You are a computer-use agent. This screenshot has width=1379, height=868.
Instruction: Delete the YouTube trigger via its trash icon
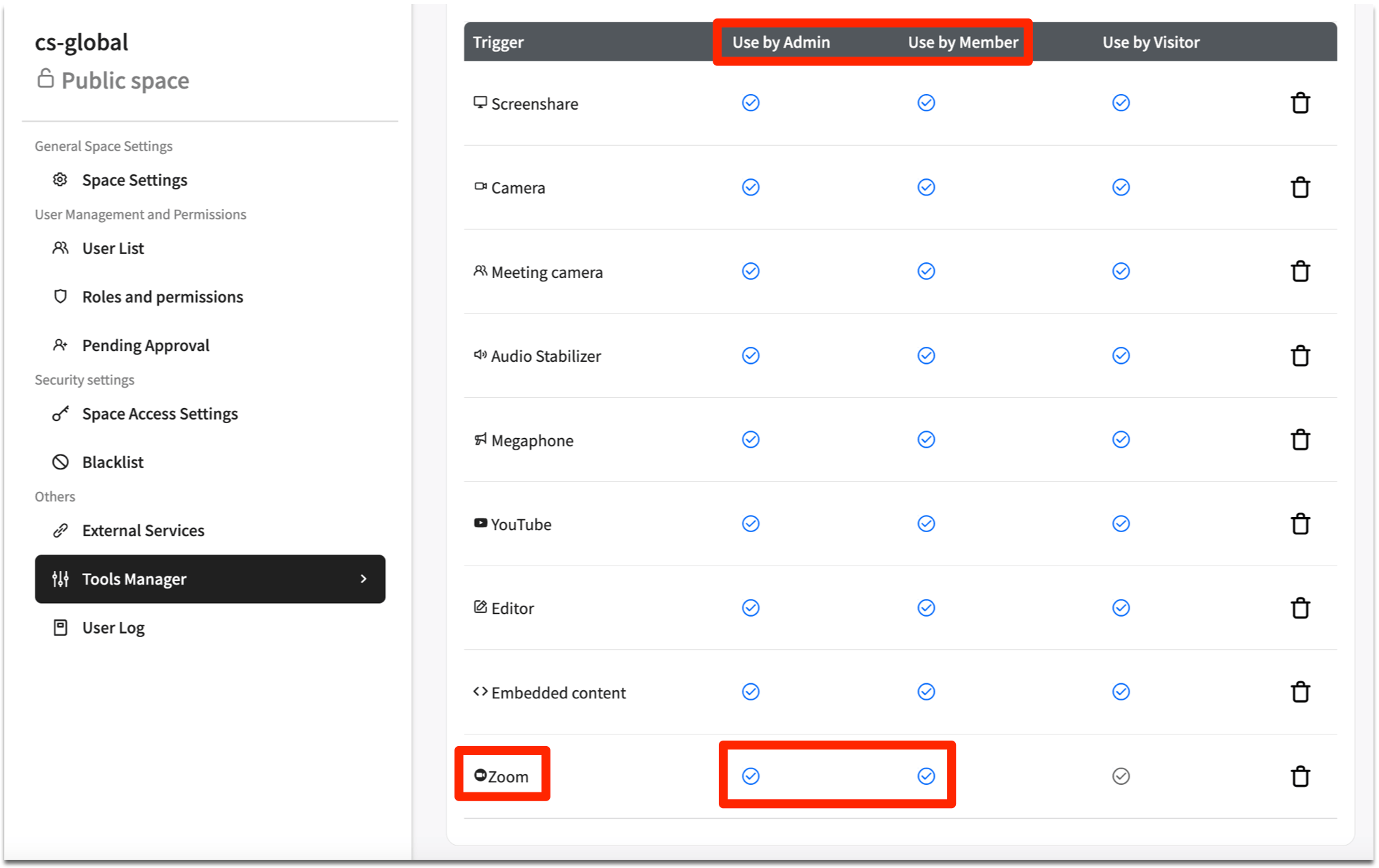pyautogui.click(x=1301, y=524)
